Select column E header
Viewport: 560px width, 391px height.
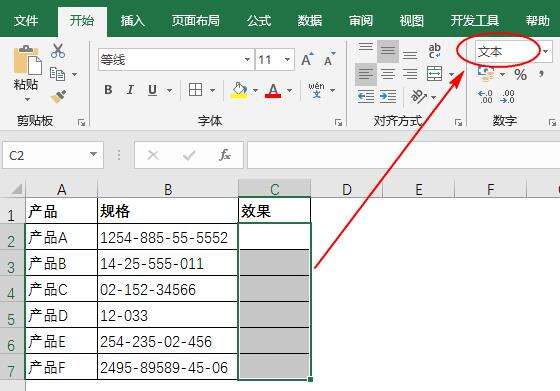pyautogui.click(x=419, y=189)
